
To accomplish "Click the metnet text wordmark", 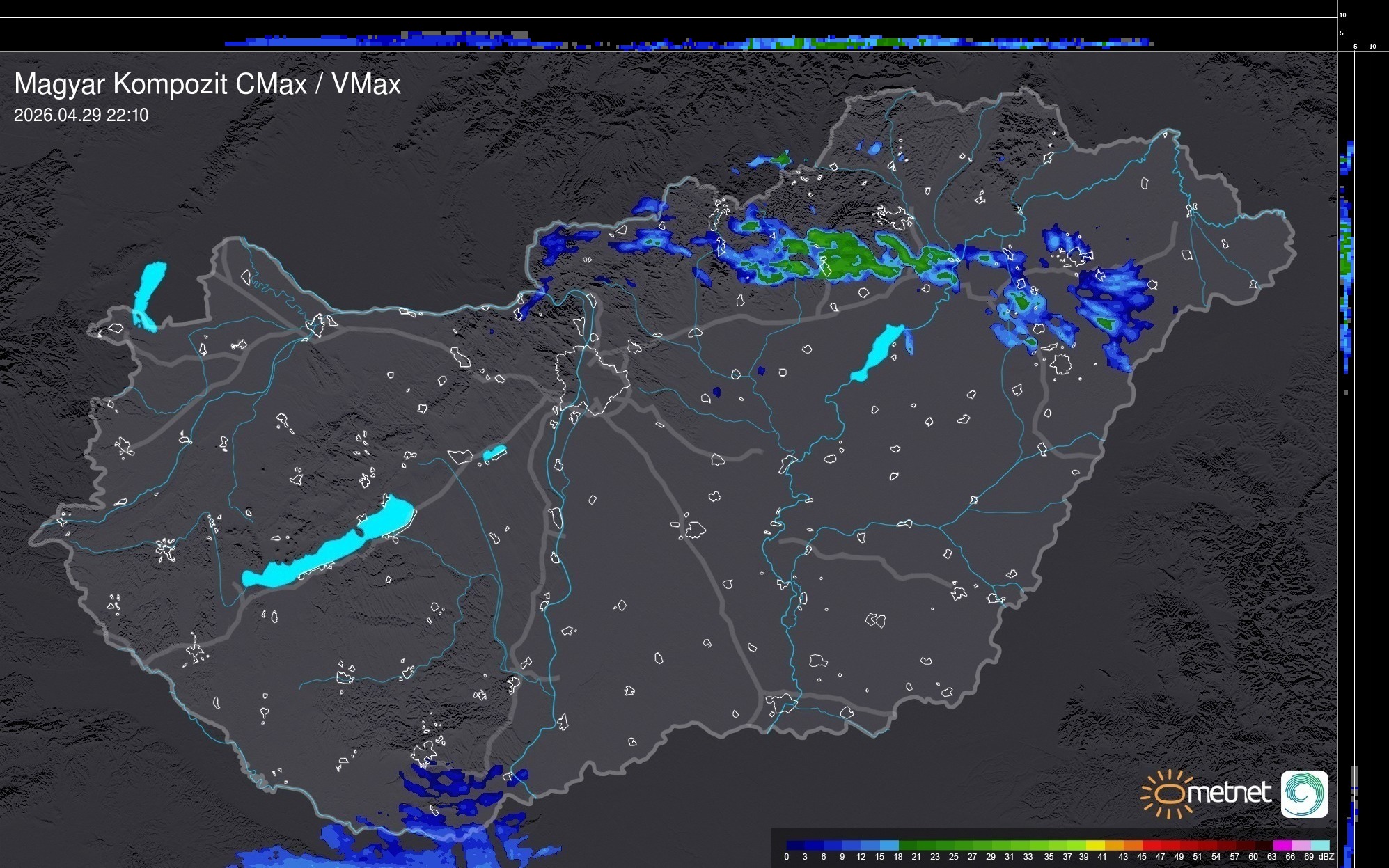I will (1231, 794).
